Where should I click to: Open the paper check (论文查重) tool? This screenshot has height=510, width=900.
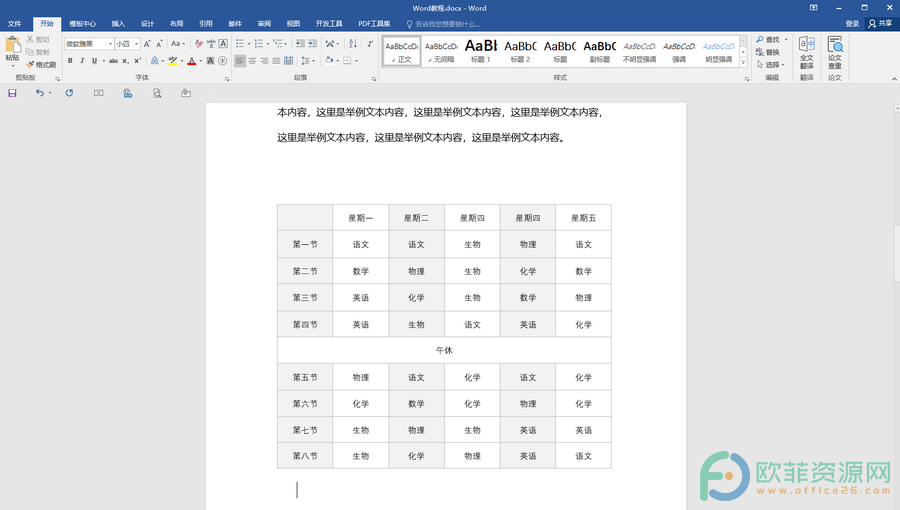(x=835, y=52)
